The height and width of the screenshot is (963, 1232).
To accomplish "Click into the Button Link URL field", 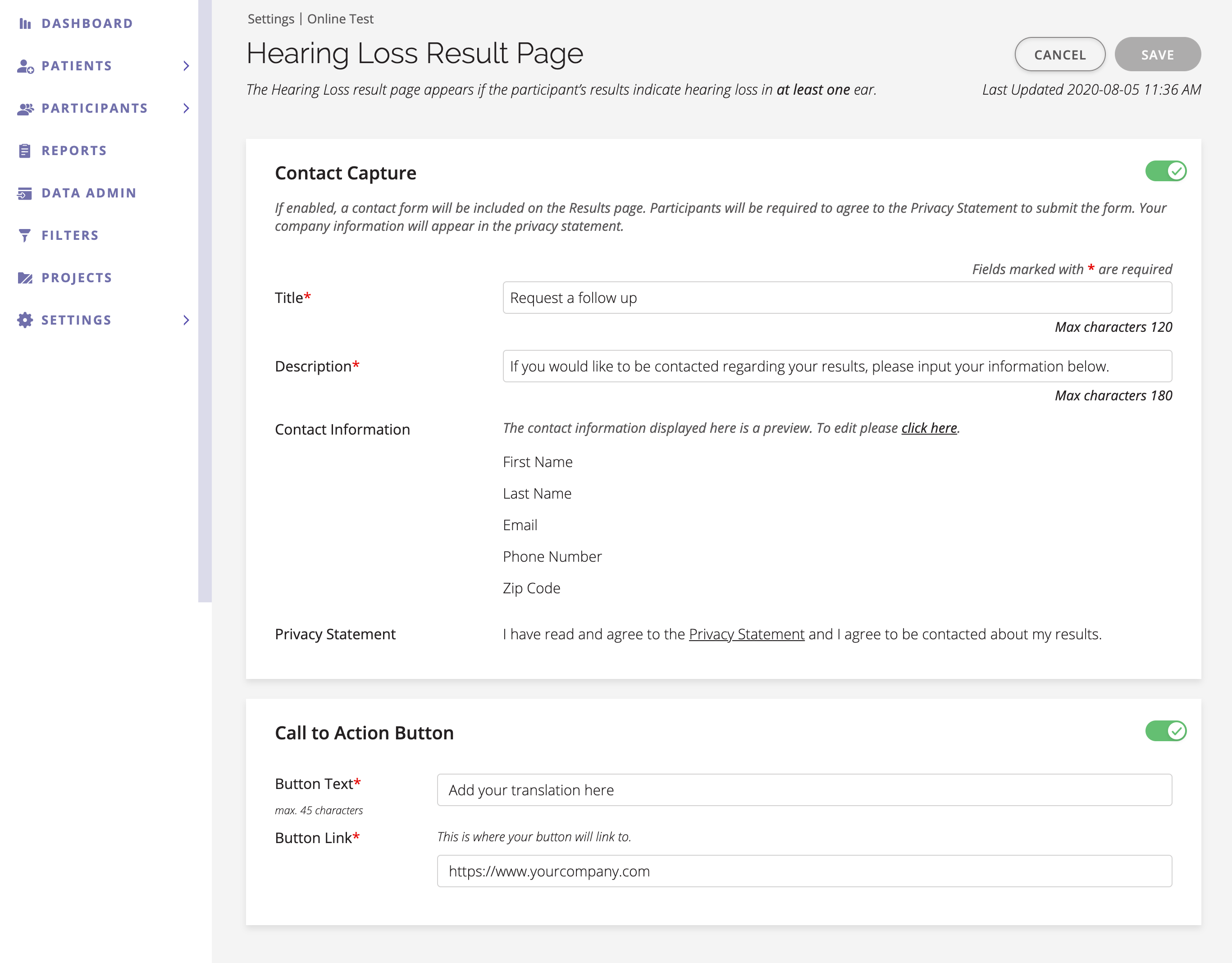I will (x=804, y=871).
